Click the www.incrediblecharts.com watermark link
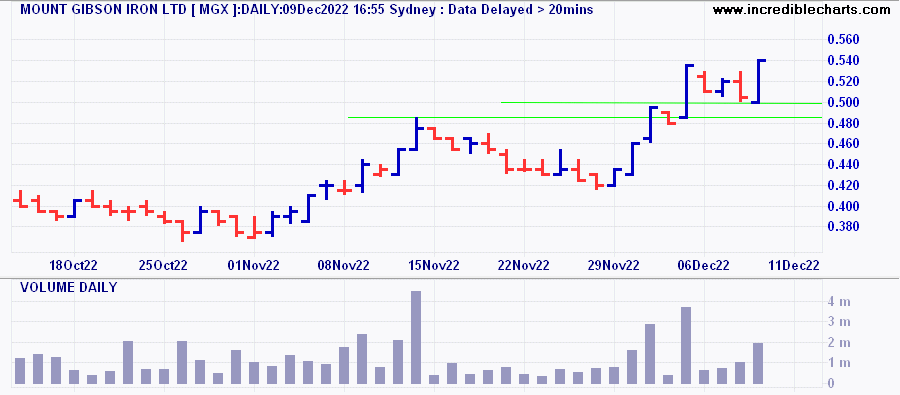The height and width of the screenshot is (395, 900). click(x=805, y=10)
